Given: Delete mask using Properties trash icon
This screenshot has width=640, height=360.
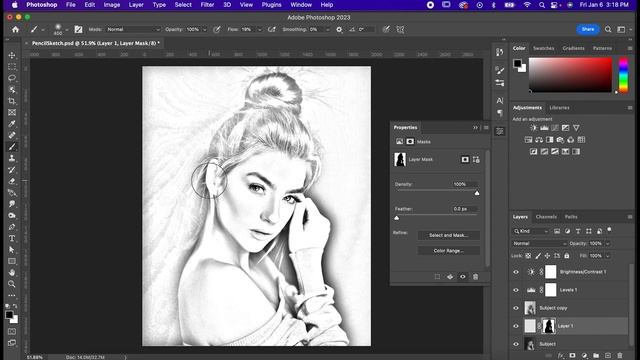Looking at the screenshot, I should (476, 277).
